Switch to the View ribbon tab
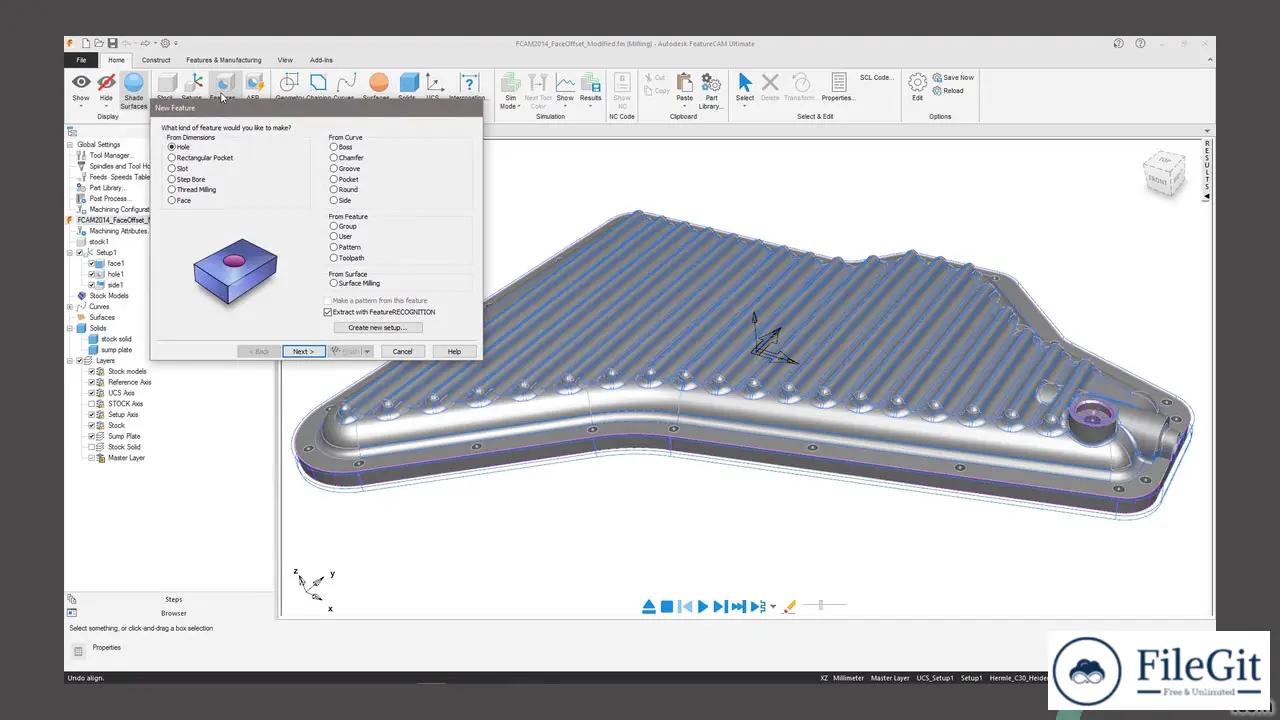Viewport: 1280px width, 720px height. [x=285, y=60]
